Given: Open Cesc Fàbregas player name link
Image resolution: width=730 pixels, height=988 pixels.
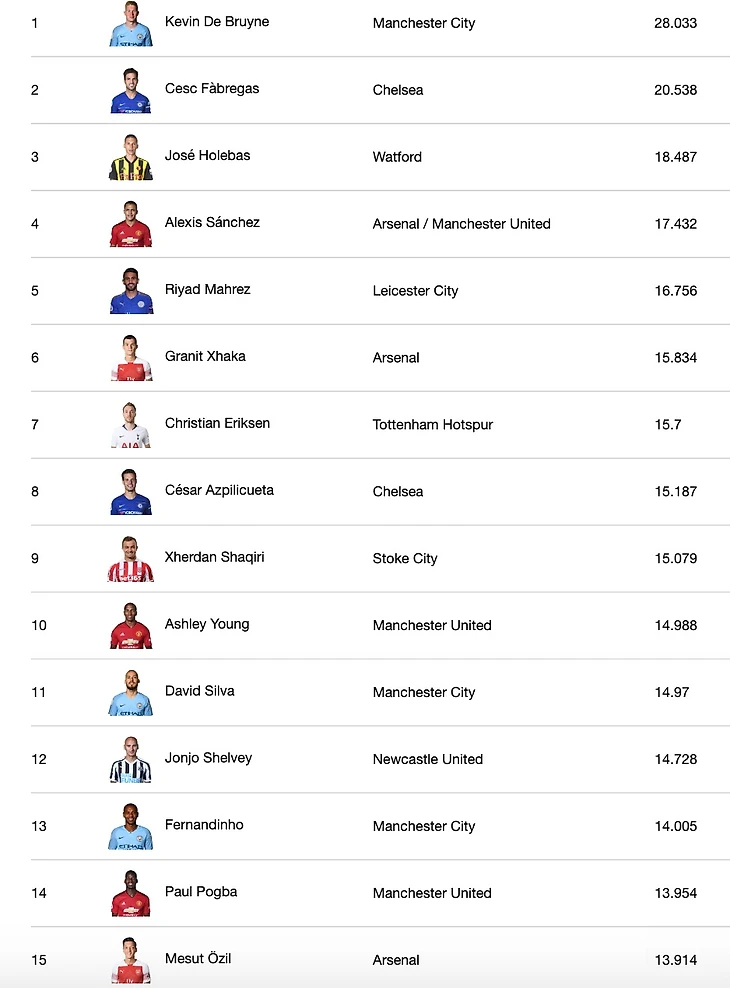Looking at the screenshot, I should coord(212,88).
